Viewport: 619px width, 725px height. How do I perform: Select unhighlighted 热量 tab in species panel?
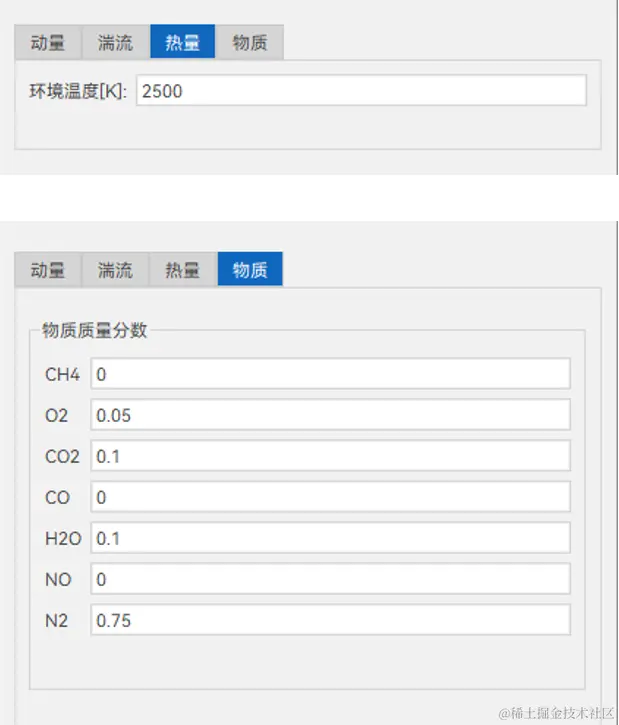(x=183, y=270)
